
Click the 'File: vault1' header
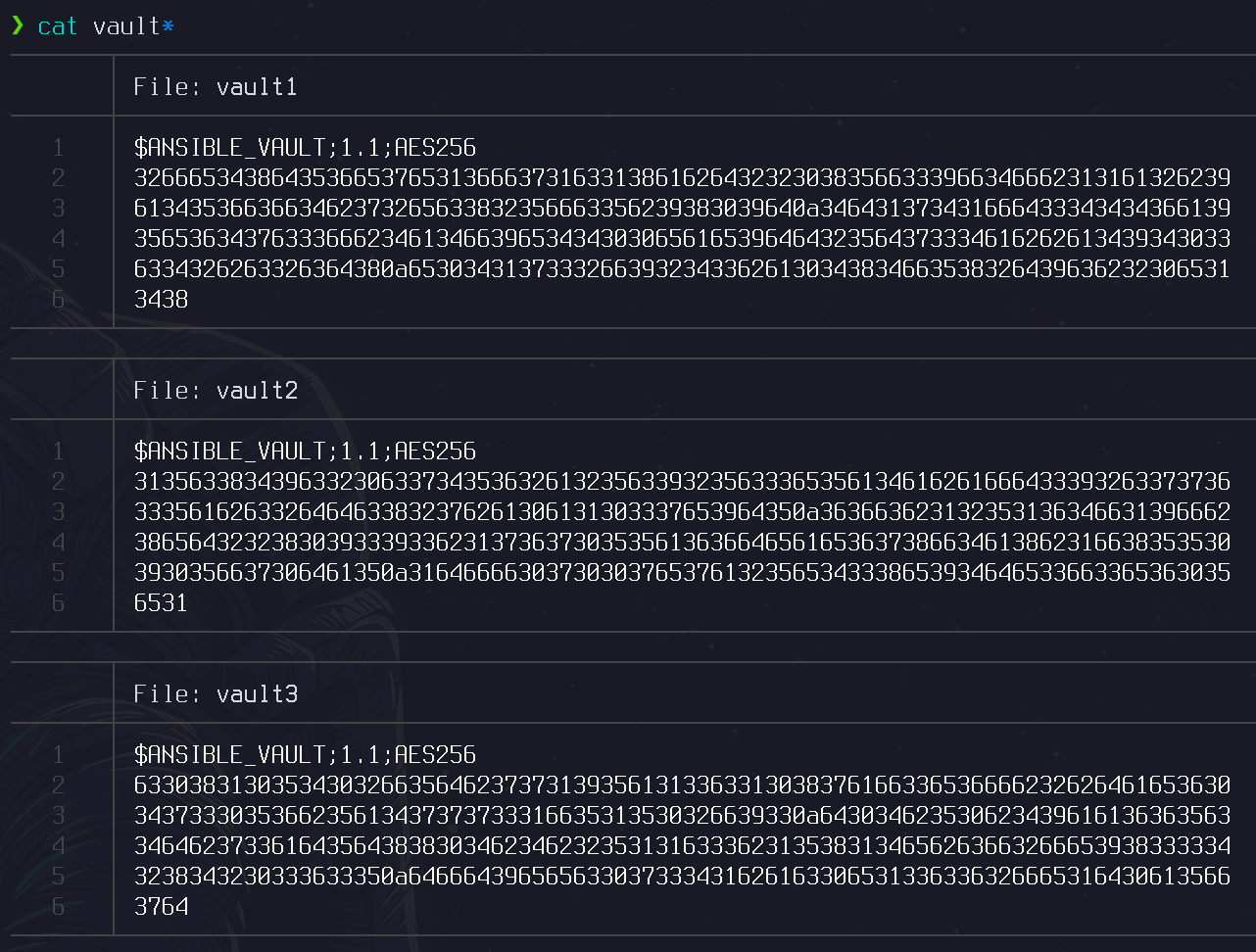pos(216,87)
